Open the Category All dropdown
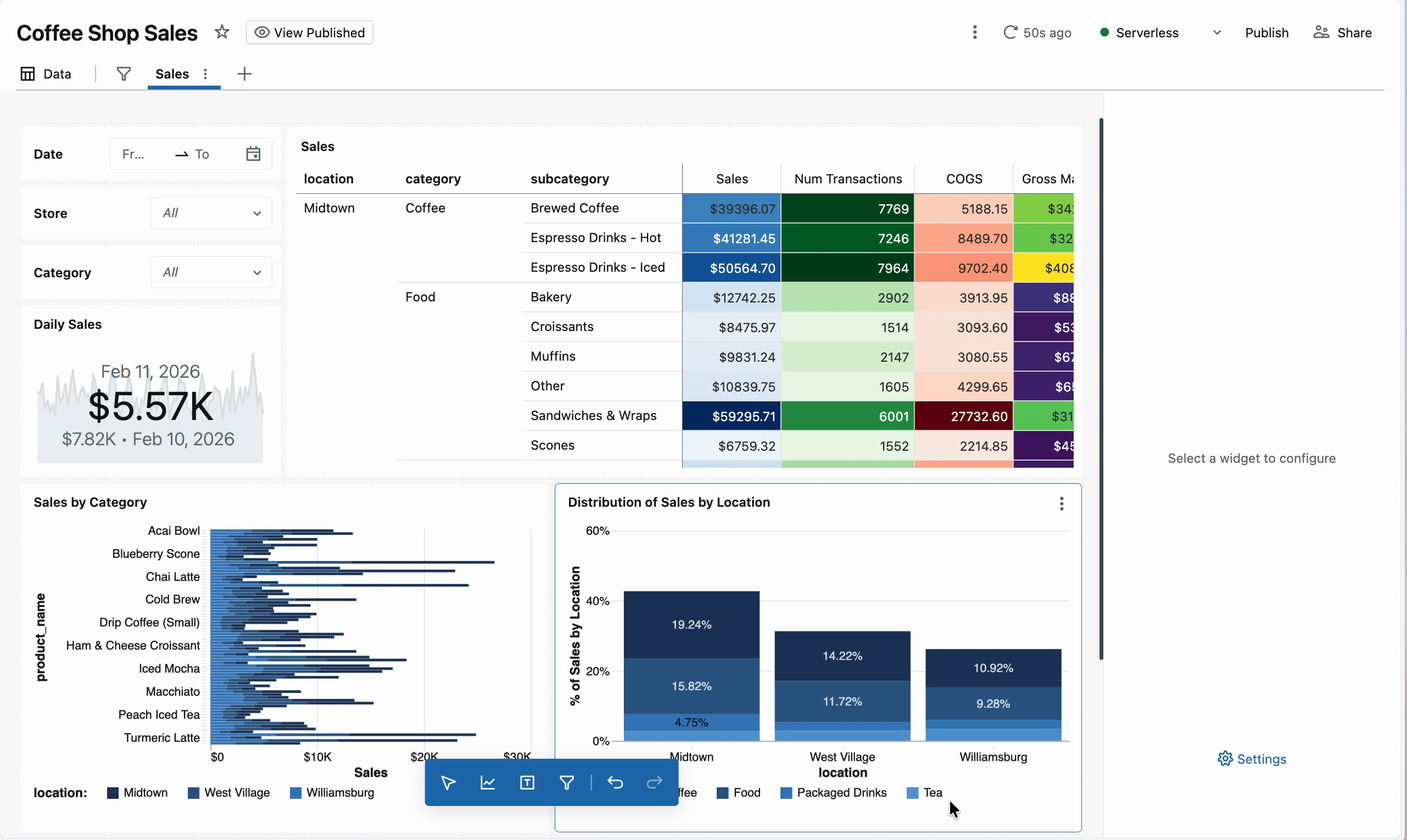 [x=211, y=272]
